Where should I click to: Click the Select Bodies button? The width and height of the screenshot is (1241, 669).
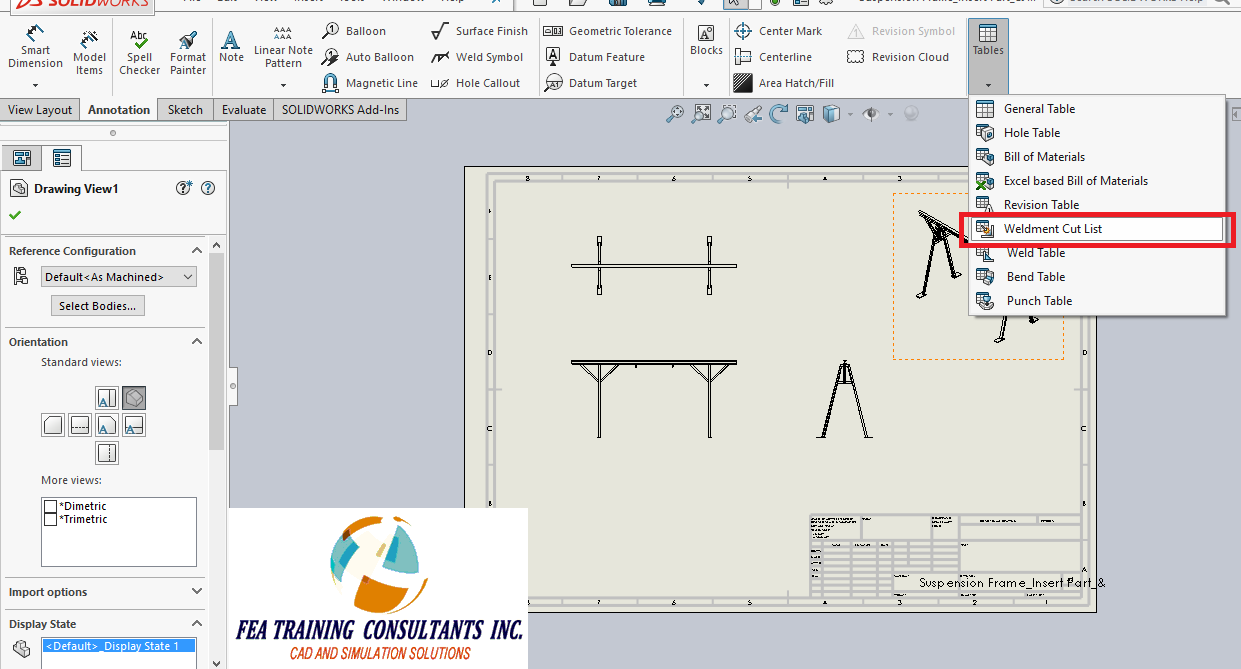click(97, 305)
